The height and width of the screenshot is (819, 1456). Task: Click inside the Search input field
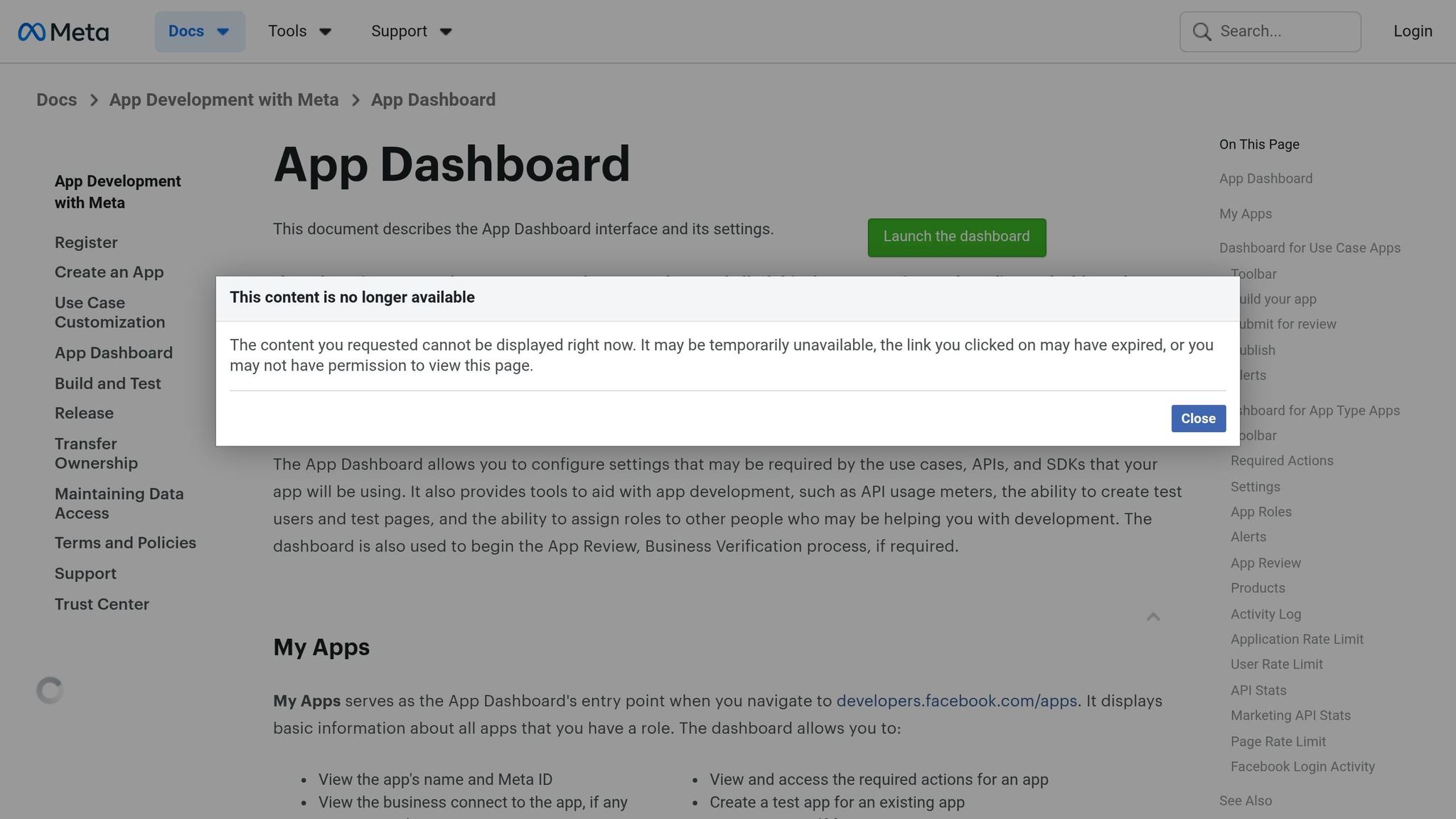pos(1280,31)
